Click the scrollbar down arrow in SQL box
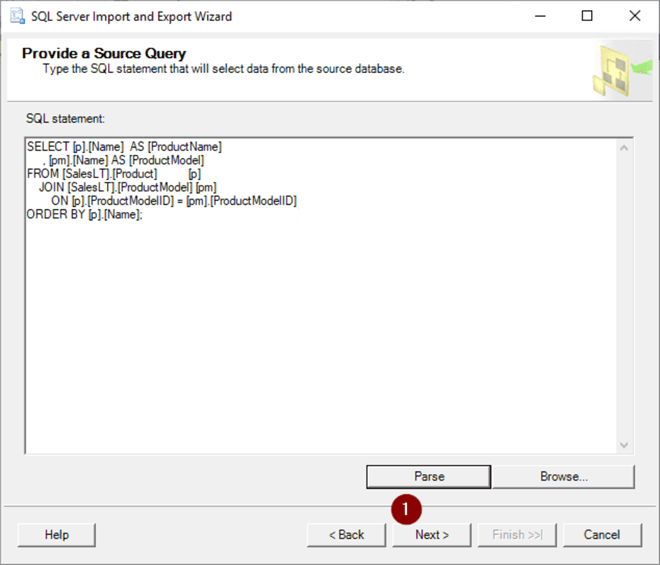This screenshot has width=660, height=565. (x=624, y=445)
